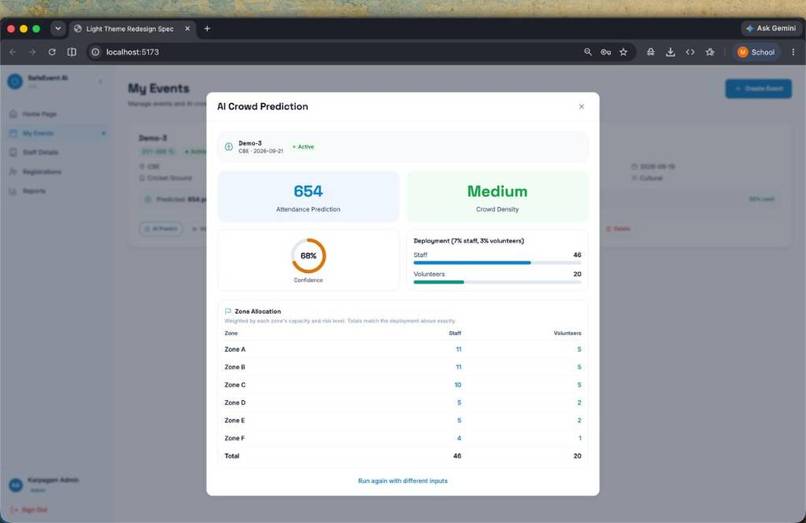The image size is (806, 523).
Task: Click the 654 Attendance Prediction card
Action: pos(308,197)
